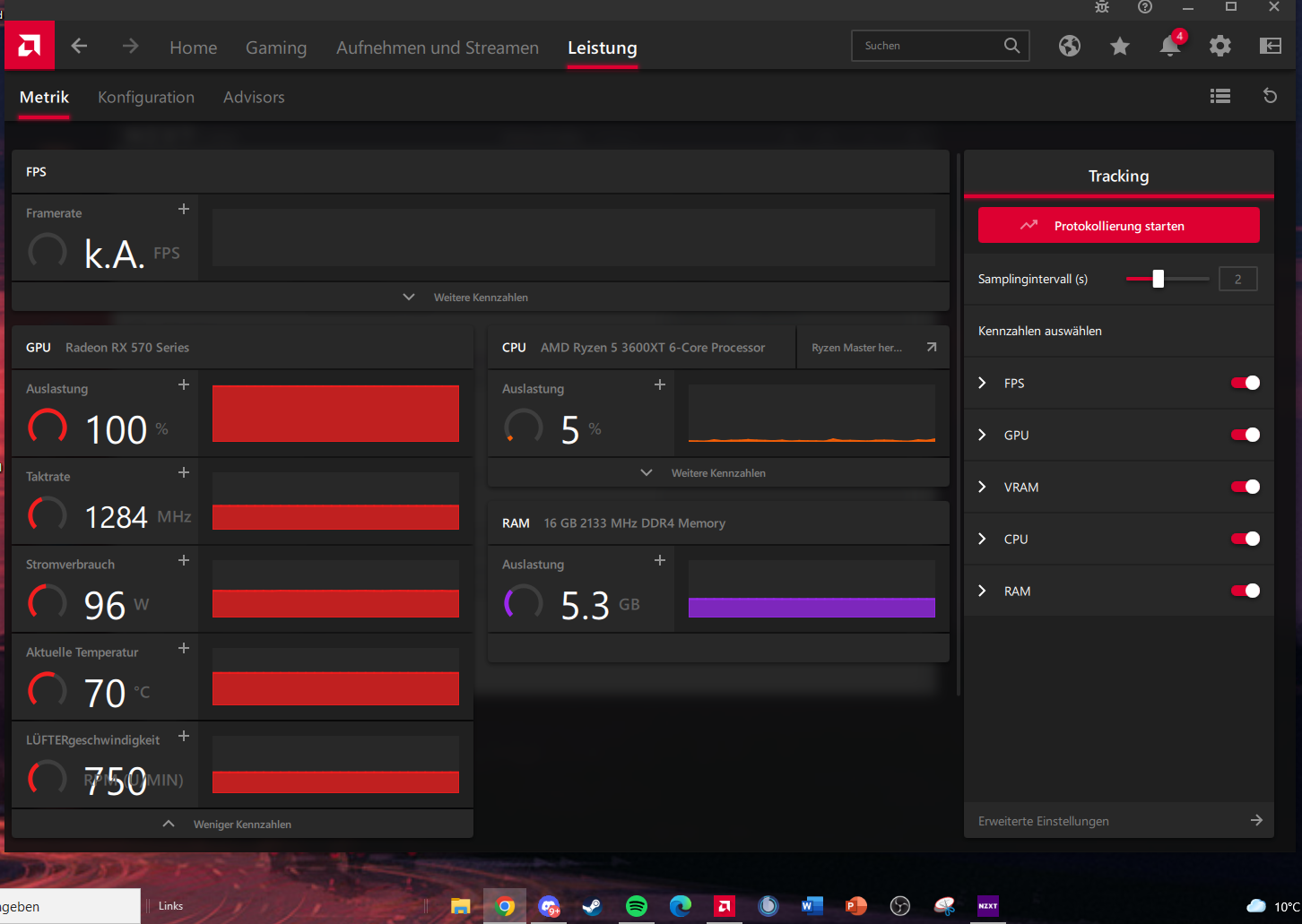Click the reset metrics icon
This screenshot has width=1302, height=924.
1270,96
